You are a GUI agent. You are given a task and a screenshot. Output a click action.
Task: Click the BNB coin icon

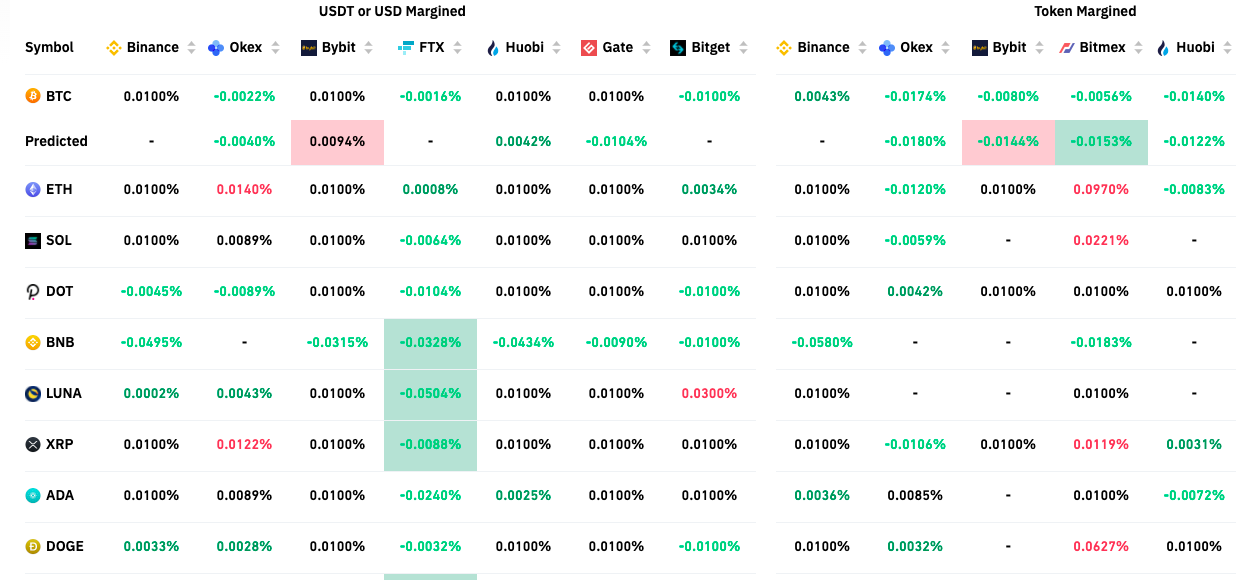click(x=33, y=342)
